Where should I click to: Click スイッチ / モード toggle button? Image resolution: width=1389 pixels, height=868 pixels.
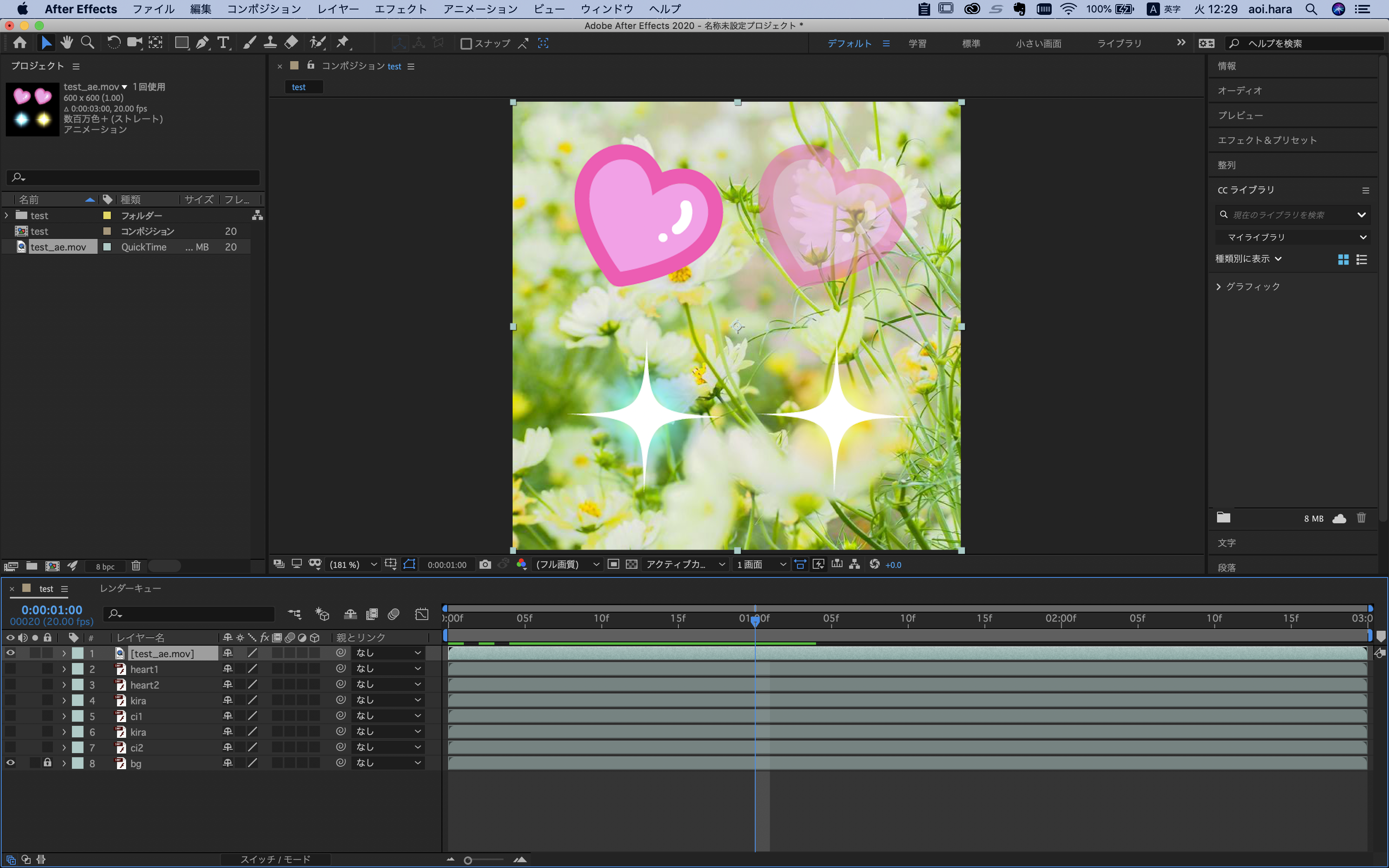pyautogui.click(x=275, y=859)
